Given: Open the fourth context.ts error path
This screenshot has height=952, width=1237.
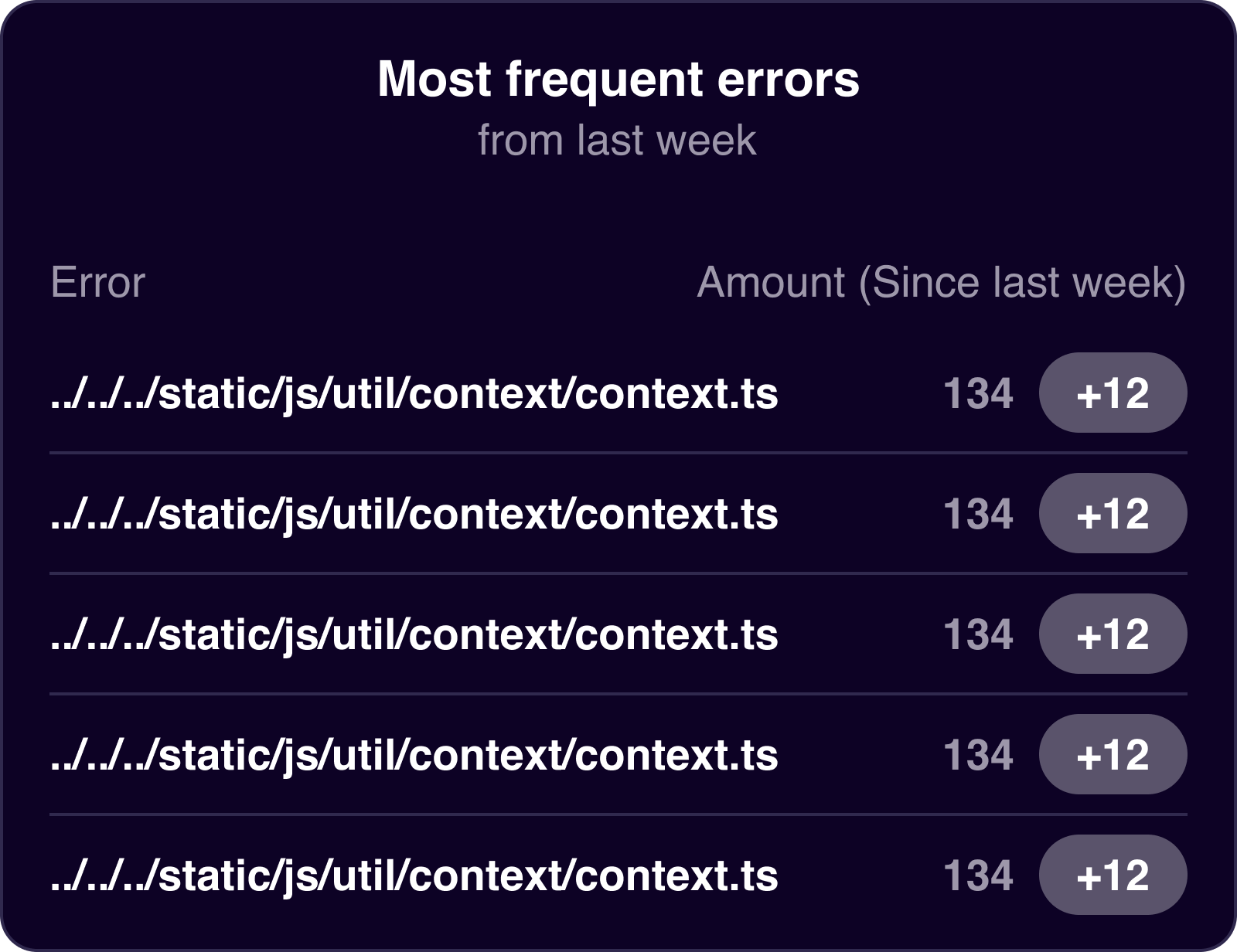Looking at the screenshot, I should tap(414, 755).
